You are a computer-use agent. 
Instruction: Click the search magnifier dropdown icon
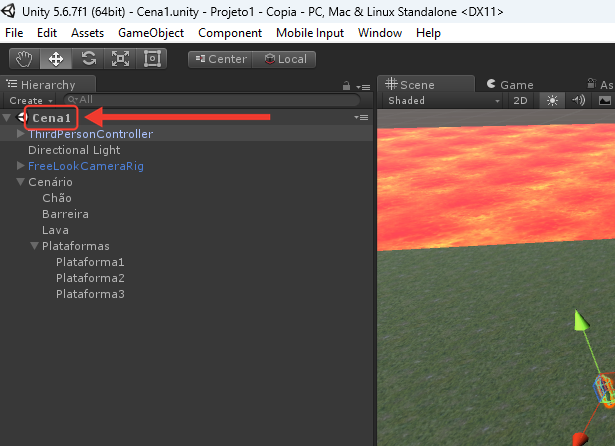[73, 100]
